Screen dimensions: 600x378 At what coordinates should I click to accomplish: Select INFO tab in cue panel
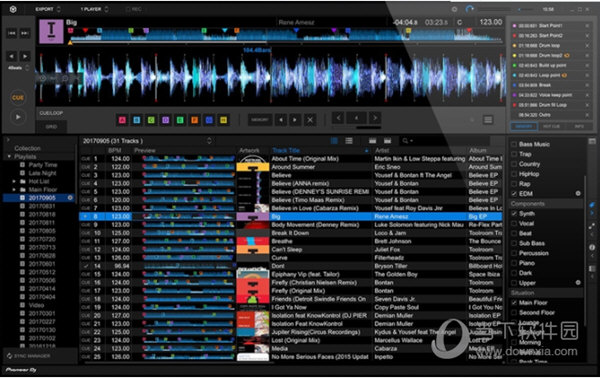coord(579,126)
